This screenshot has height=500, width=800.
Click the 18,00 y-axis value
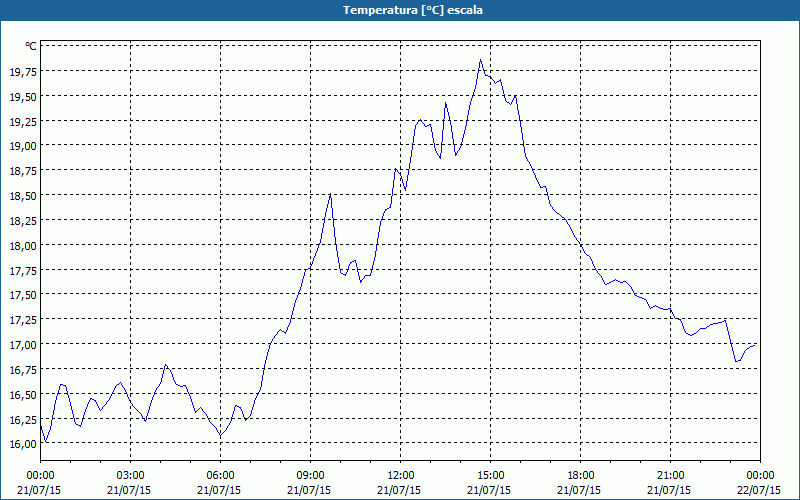(x=23, y=245)
